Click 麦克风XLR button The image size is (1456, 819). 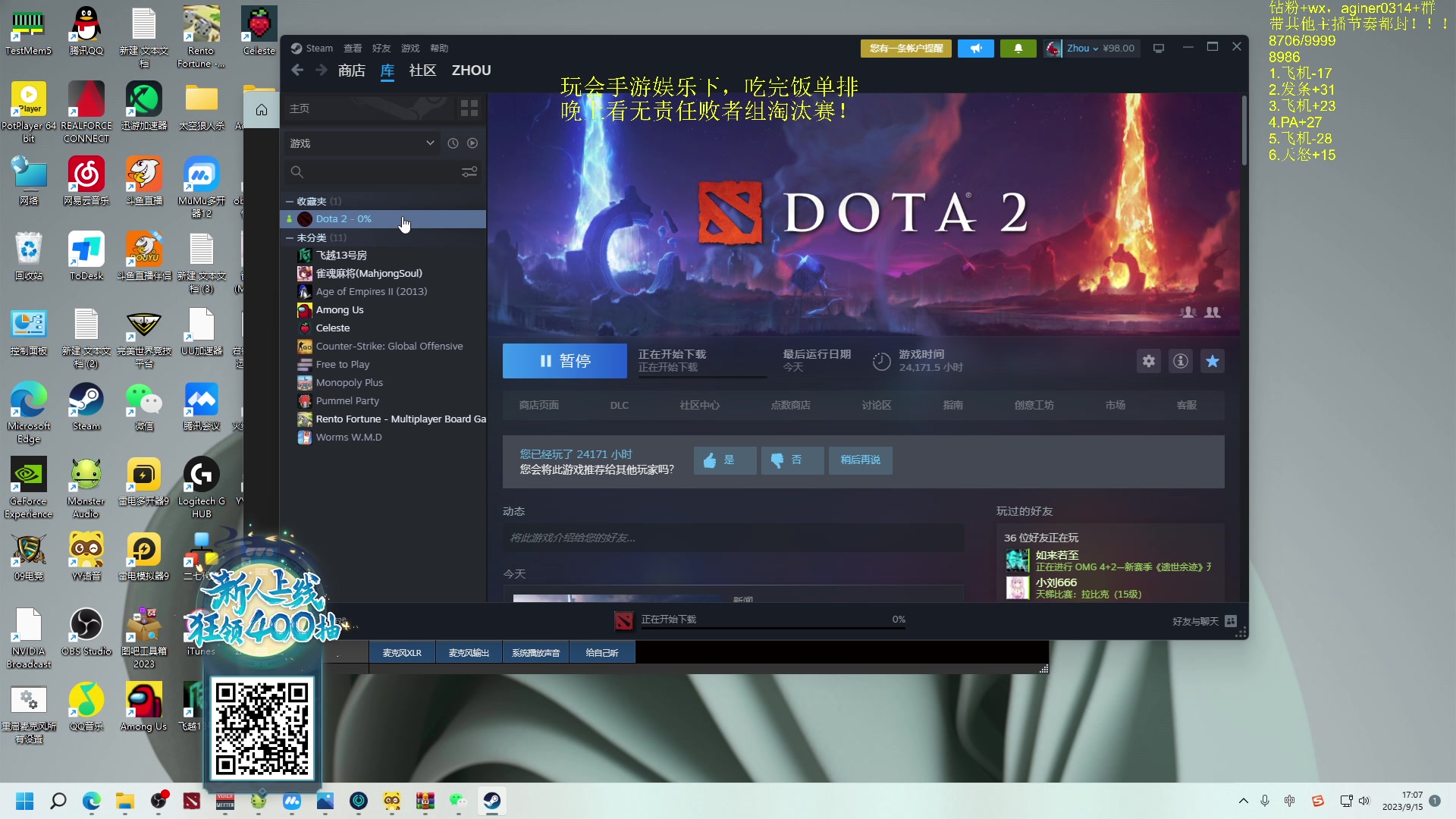click(402, 653)
